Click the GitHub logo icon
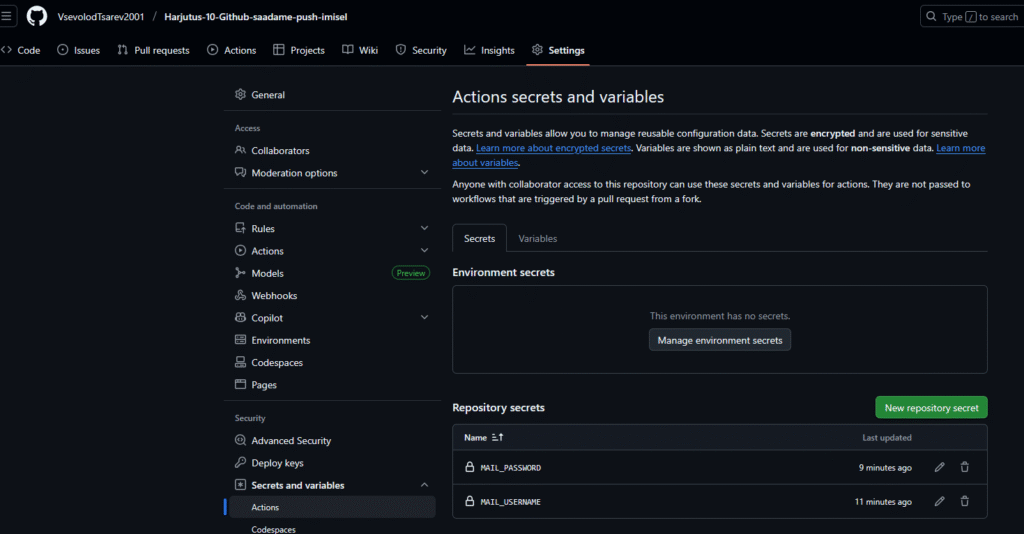1024x534 pixels. (x=37, y=17)
